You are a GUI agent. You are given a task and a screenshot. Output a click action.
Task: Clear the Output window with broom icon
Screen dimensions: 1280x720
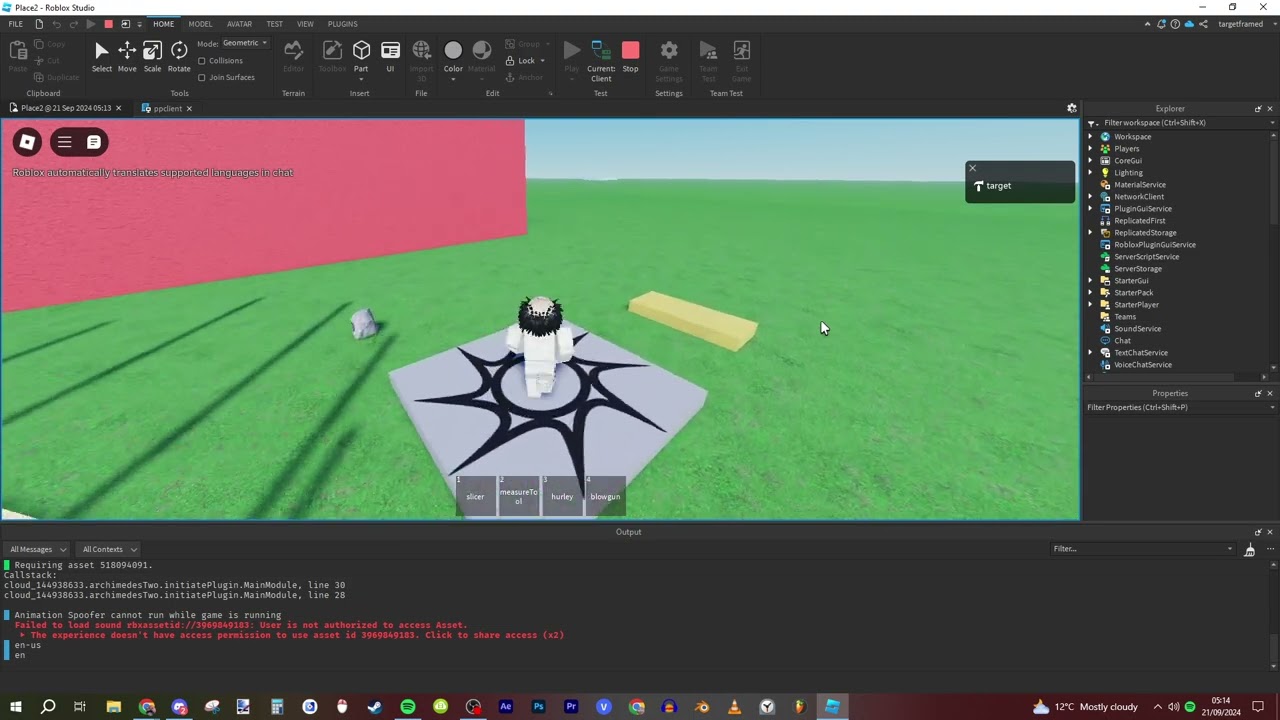point(1249,549)
